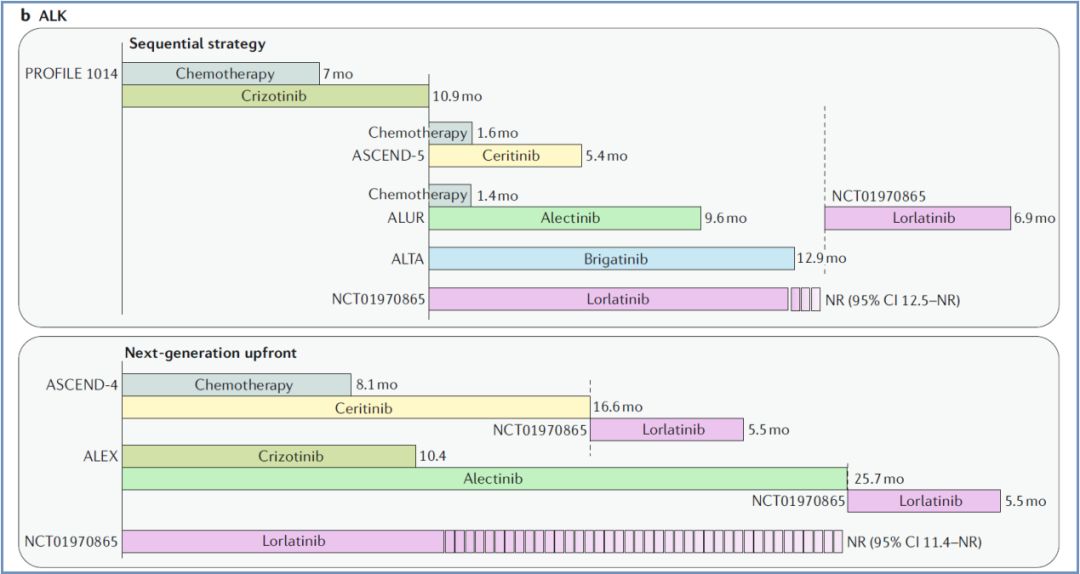This screenshot has height=574, width=1080.
Task: Click the ASCEND-4 Ceritinib bar
Action: pos(356,407)
